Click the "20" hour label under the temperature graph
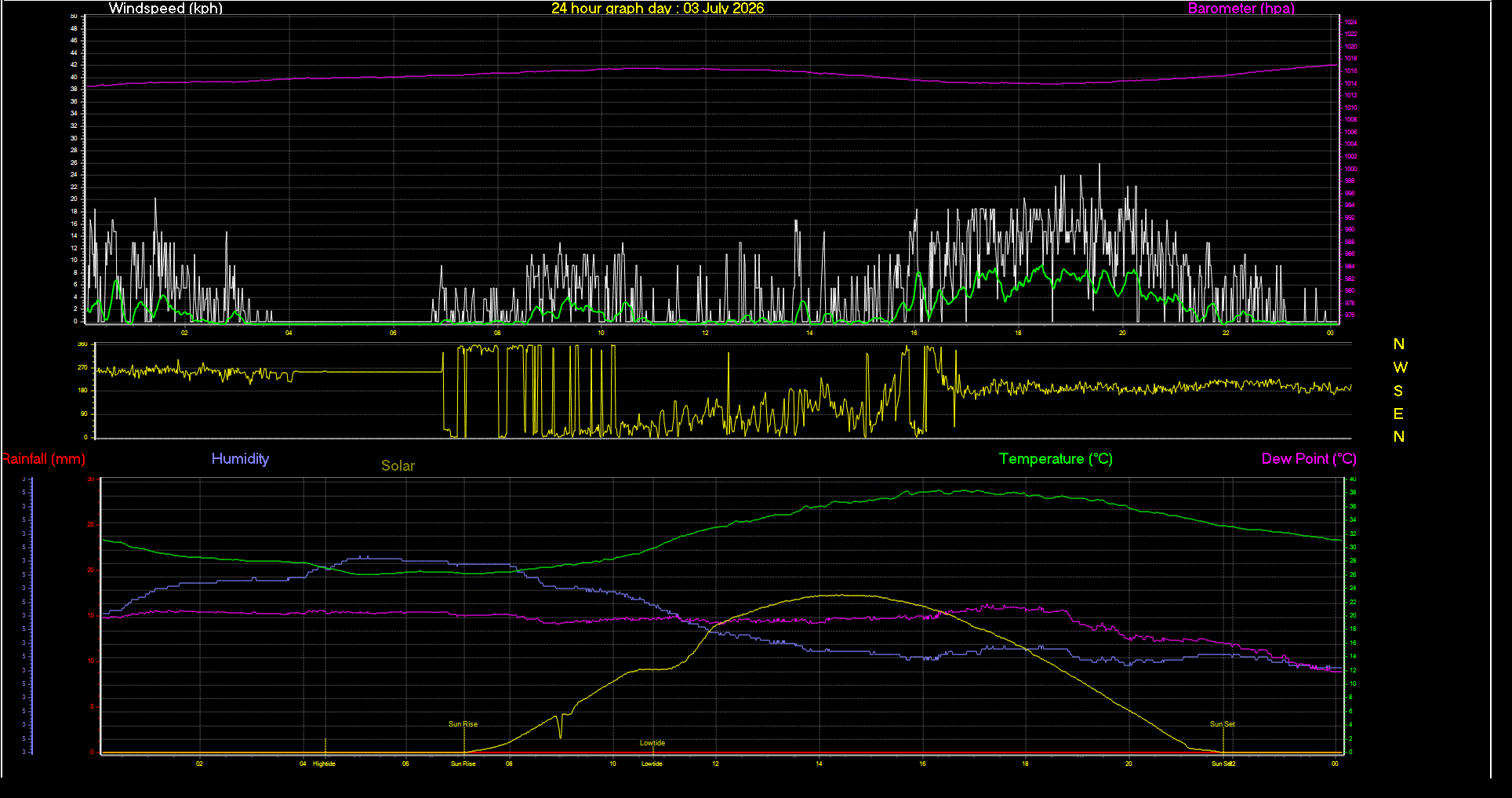The width and height of the screenshot is (1512, 798). pyautogui.click(x=1129, y=763)
